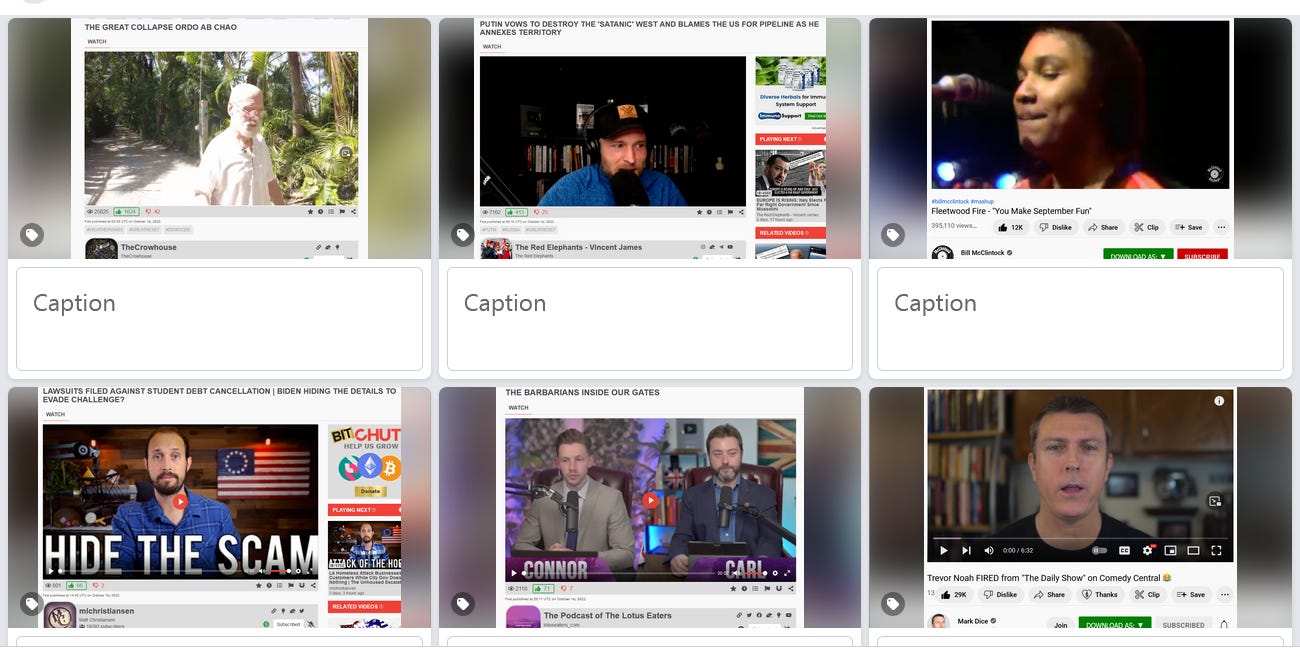The image size is (1300, 657).
Task: Click Thanks button under Trevor Noah video
Action: [x=1099, y=594]
